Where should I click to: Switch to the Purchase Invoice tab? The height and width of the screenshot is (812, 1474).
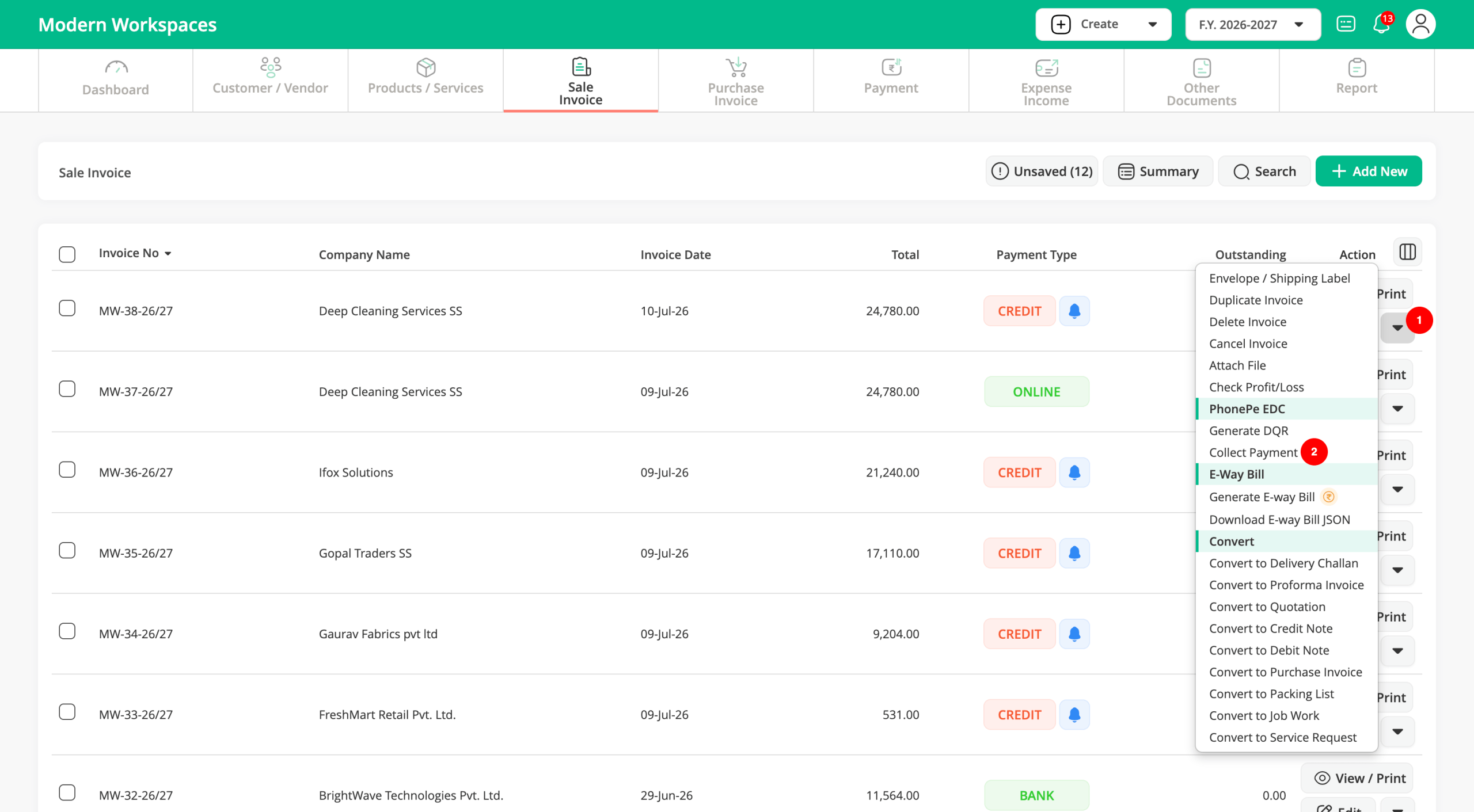click(736, 80)
